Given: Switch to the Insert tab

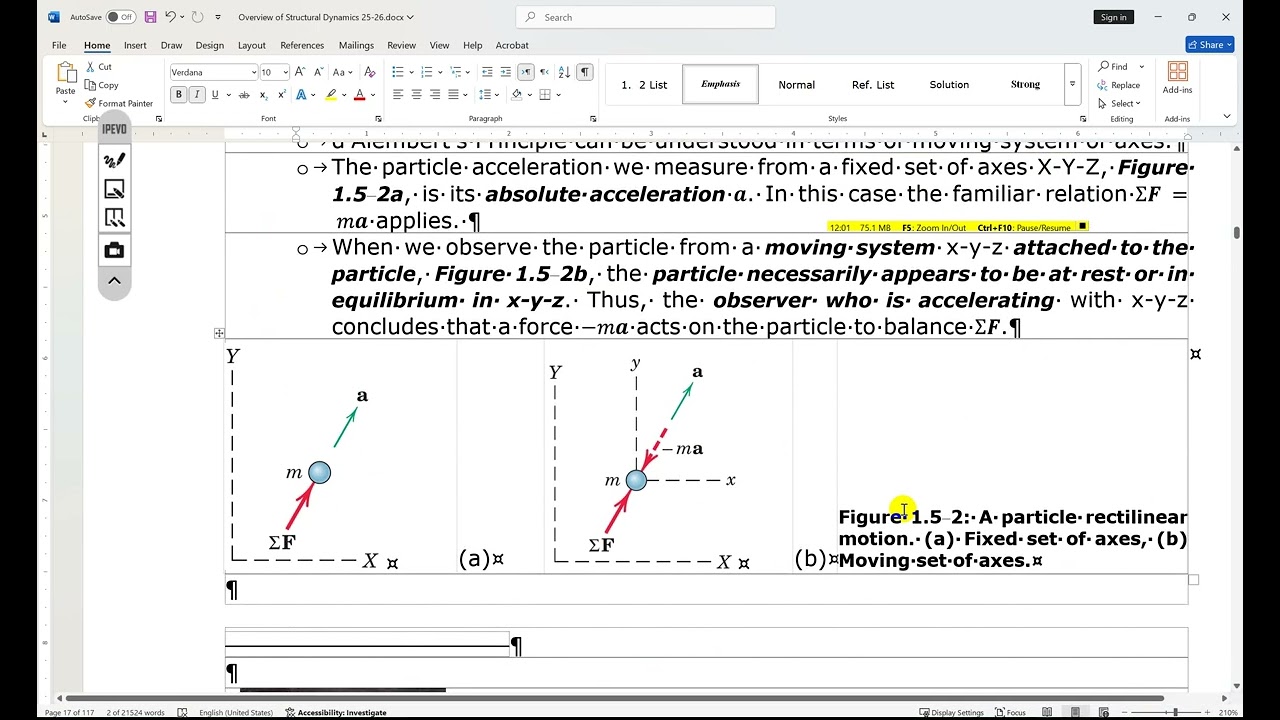Looking at the screenshot, I should tap(135, 45).
